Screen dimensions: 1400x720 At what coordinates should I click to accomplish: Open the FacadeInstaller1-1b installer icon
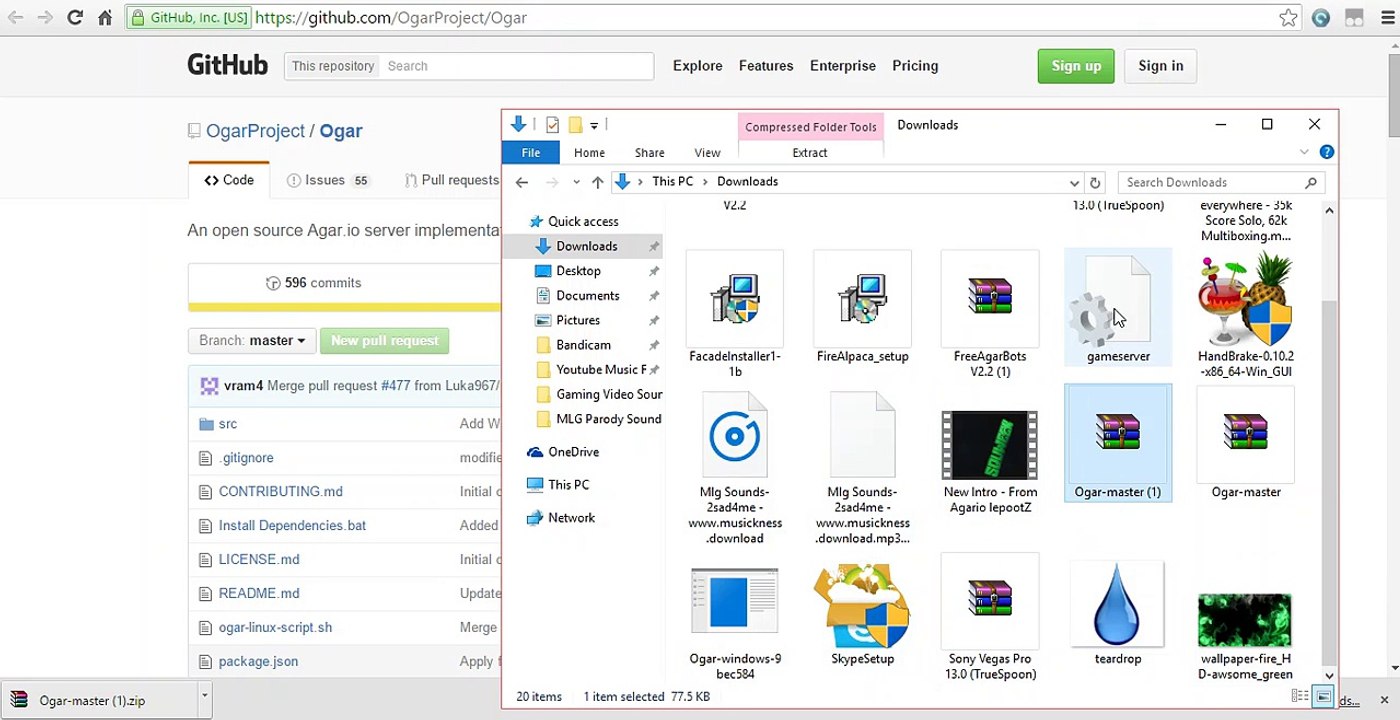point(735,298)
